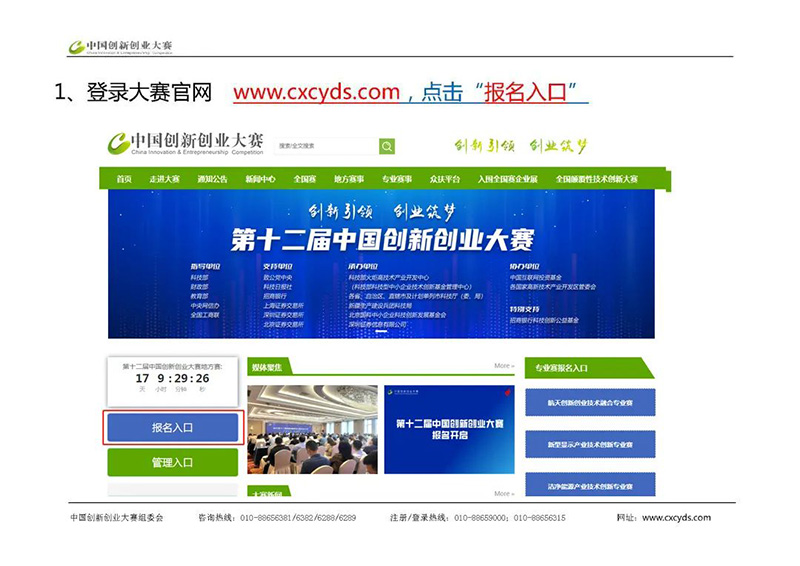Click the www.cxcyds.com link in the heading

316,92
